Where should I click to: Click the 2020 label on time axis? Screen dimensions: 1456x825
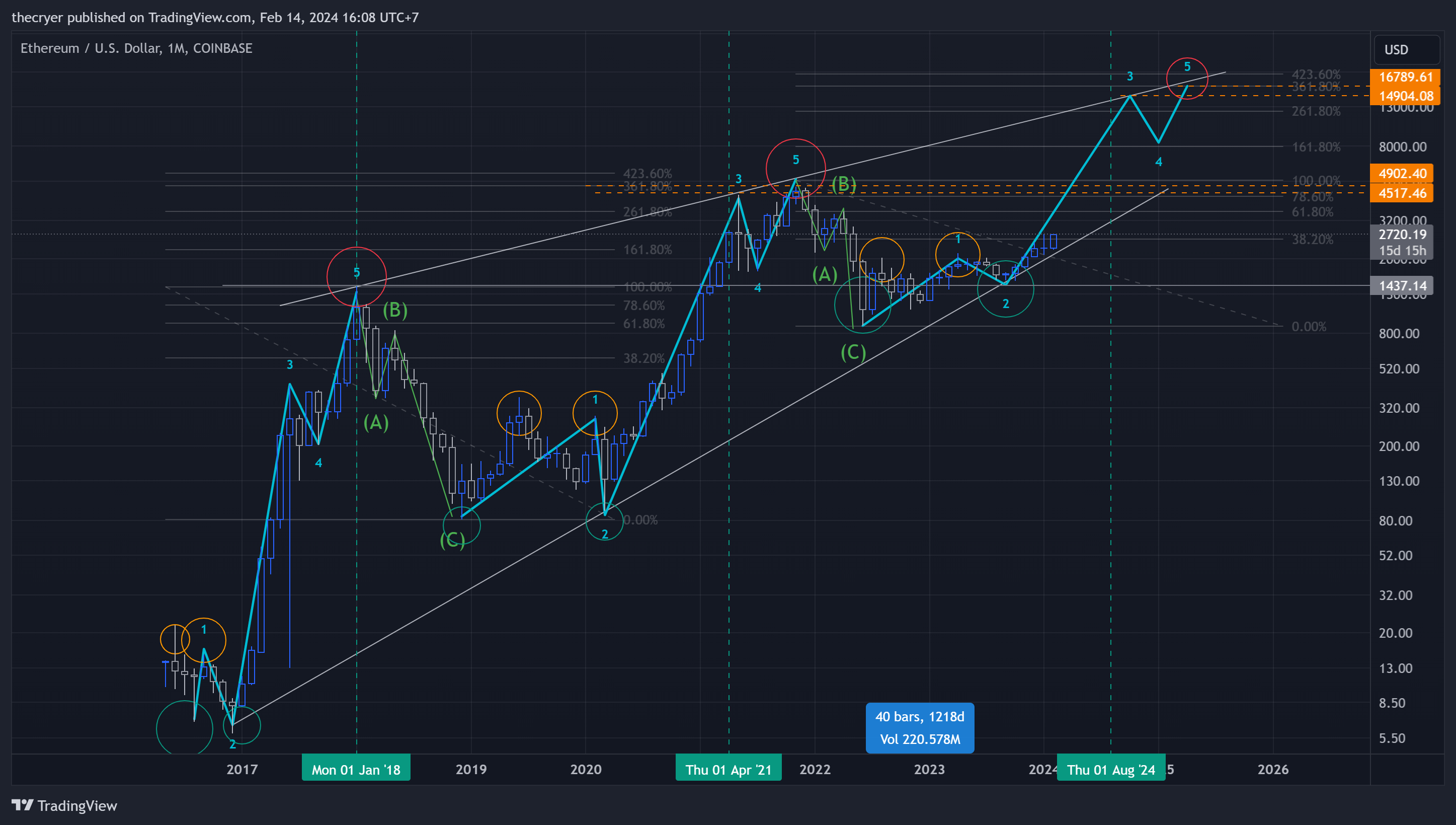tap(586, 770)
